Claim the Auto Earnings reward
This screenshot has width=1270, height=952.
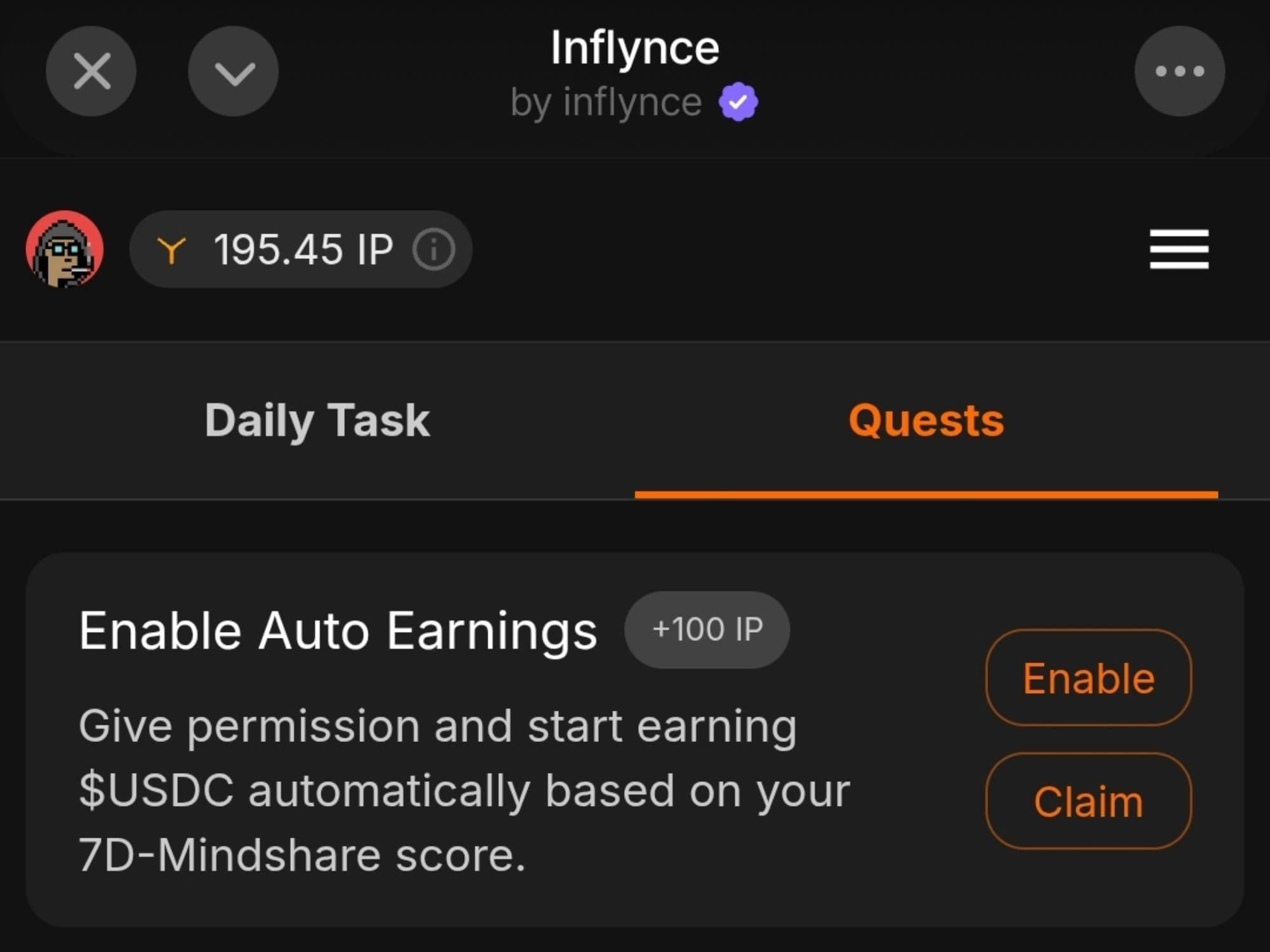tap(1088, 801)
